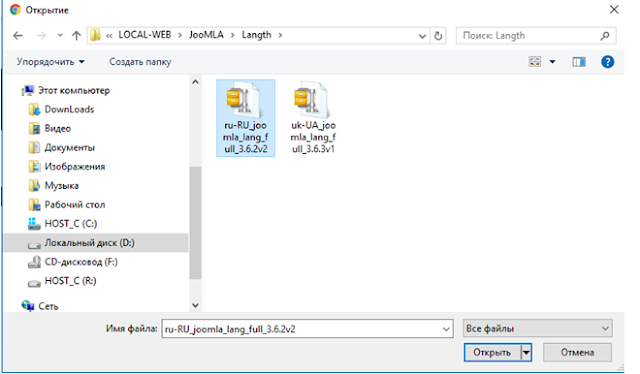Click the Сеть network icon
The width and height of the screenshot is (640, 374).
click(28, 305)
